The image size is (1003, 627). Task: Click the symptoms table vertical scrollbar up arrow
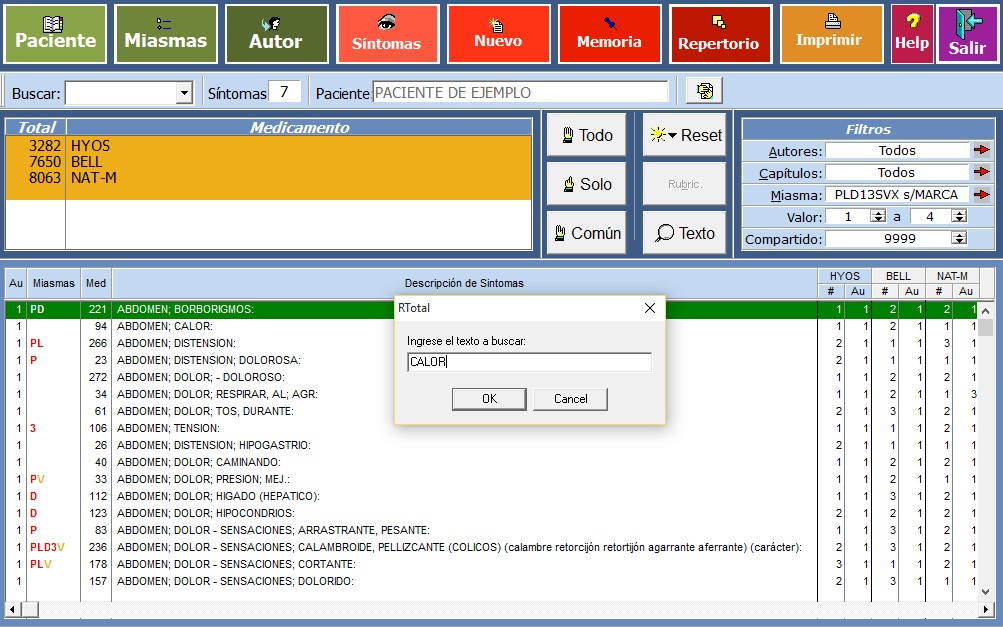tap(986, 310)
